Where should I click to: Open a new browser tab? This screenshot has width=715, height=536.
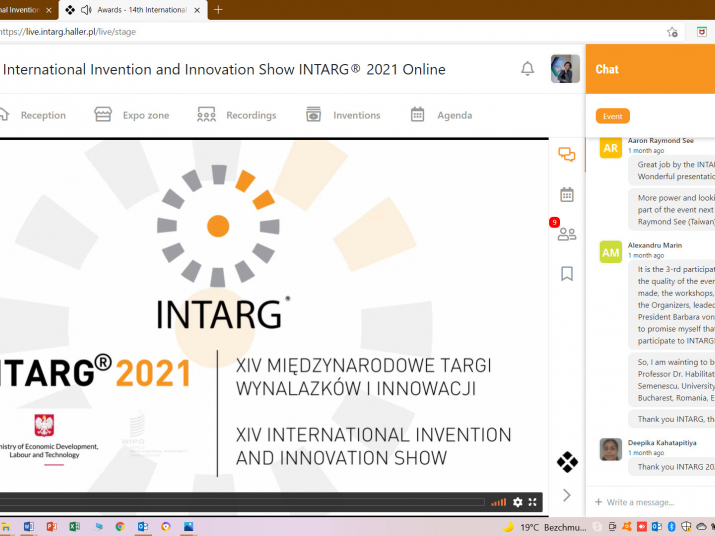point(218,10)
